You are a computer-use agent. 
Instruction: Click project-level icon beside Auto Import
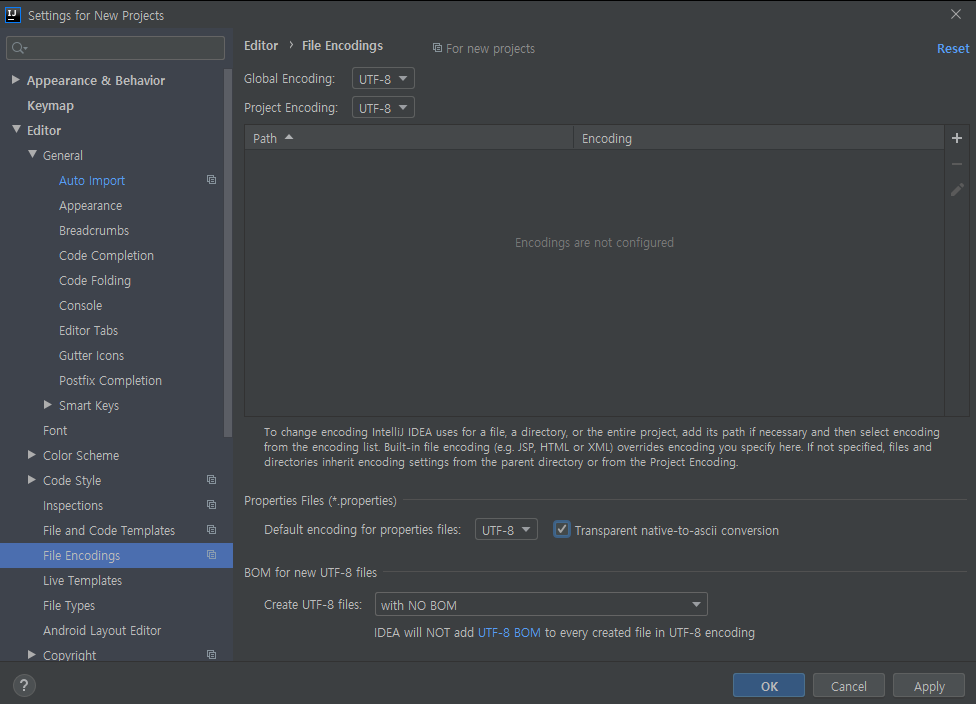[212, 180]
